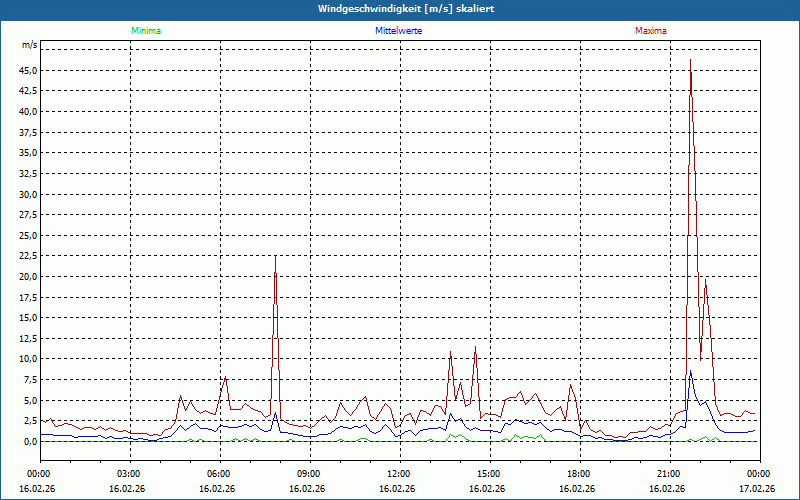Click the 17.02.26 date label
800x500 pixels.
pyautogui.click(x=757, y=488)
